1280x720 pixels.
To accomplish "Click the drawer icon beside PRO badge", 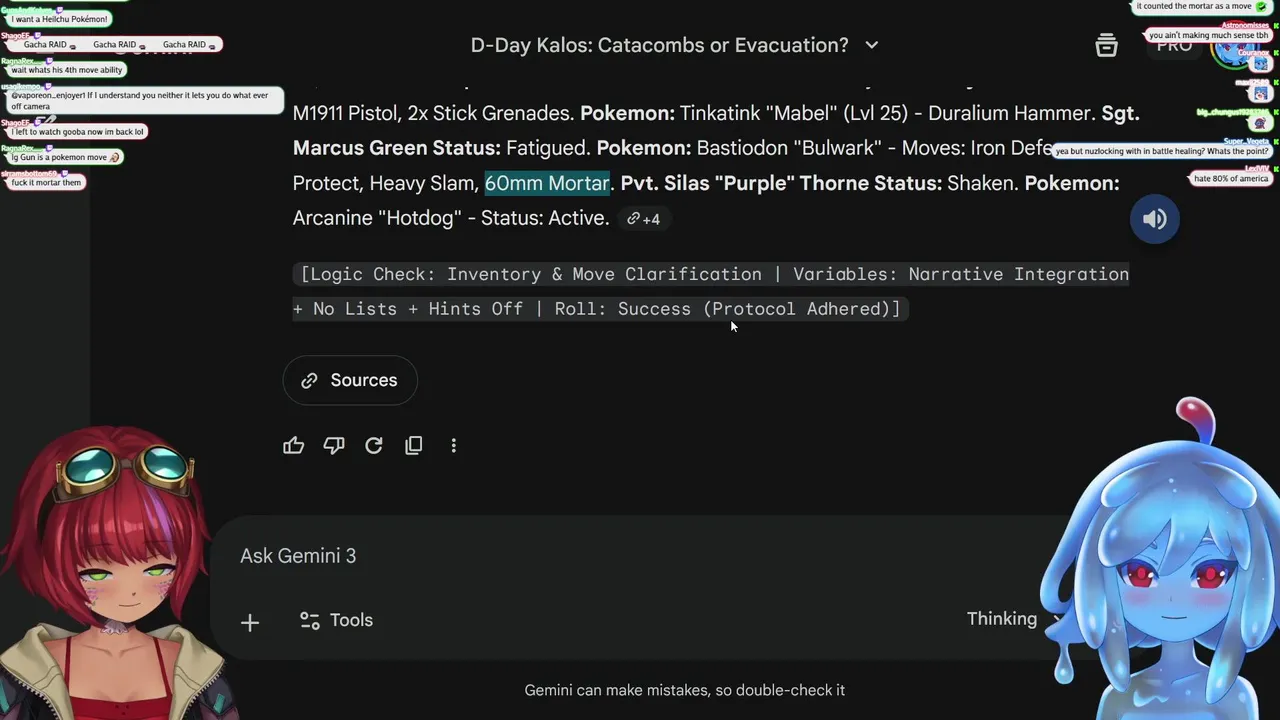I will (x=1106, y=45).
